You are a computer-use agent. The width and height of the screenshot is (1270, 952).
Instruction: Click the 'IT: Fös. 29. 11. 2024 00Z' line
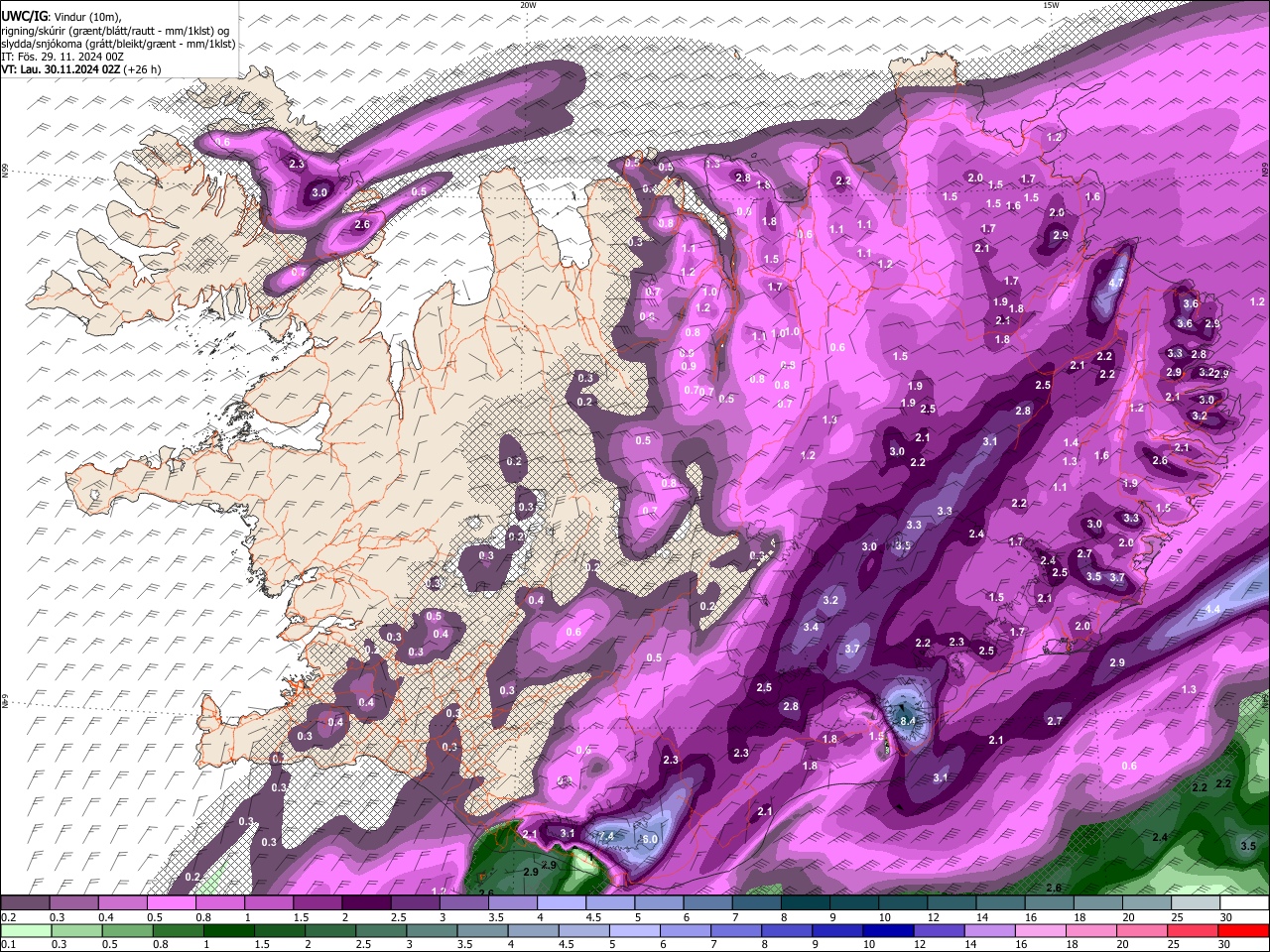point(63,57)
